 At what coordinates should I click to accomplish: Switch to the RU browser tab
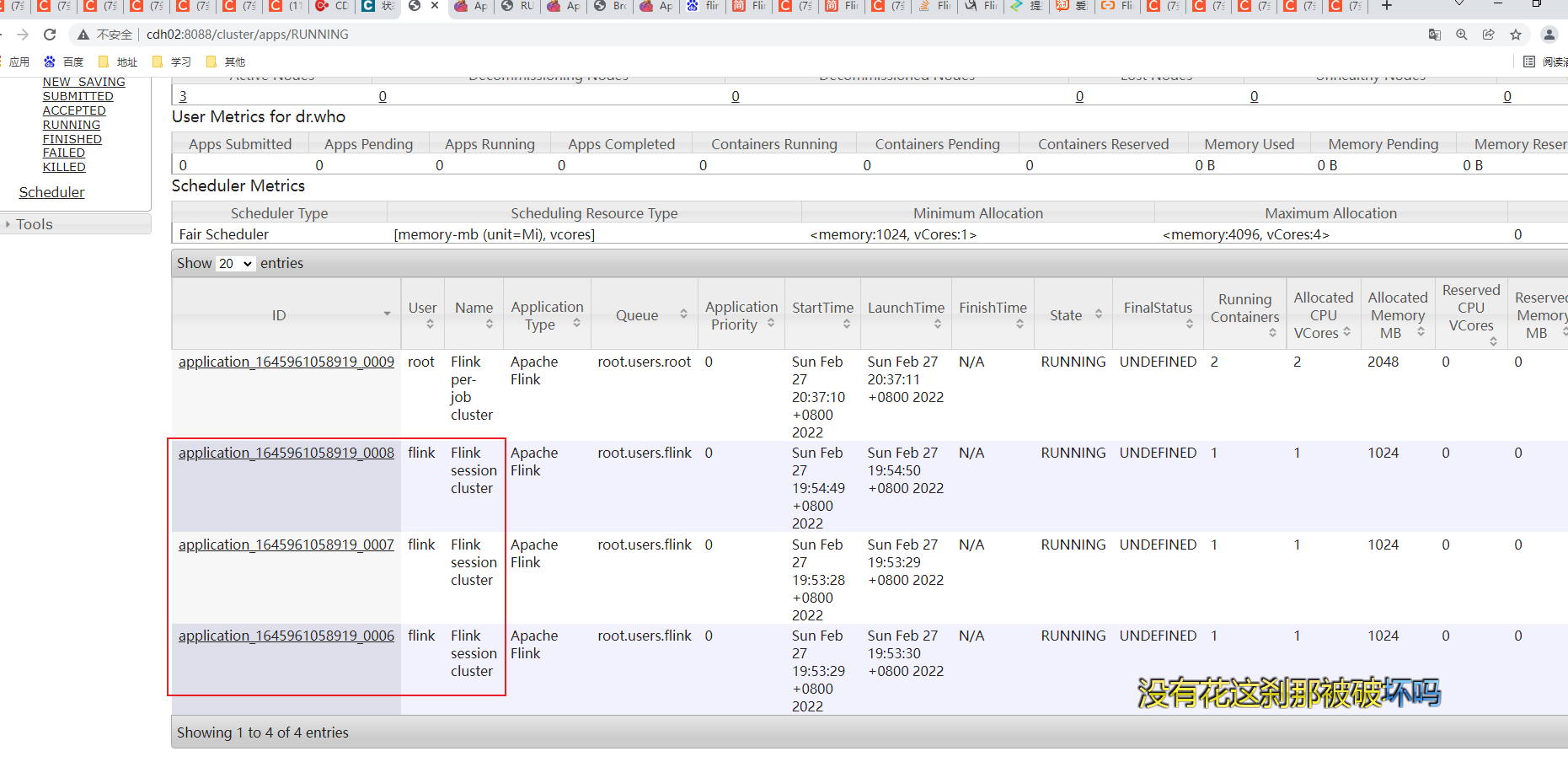tap(516, 7)
